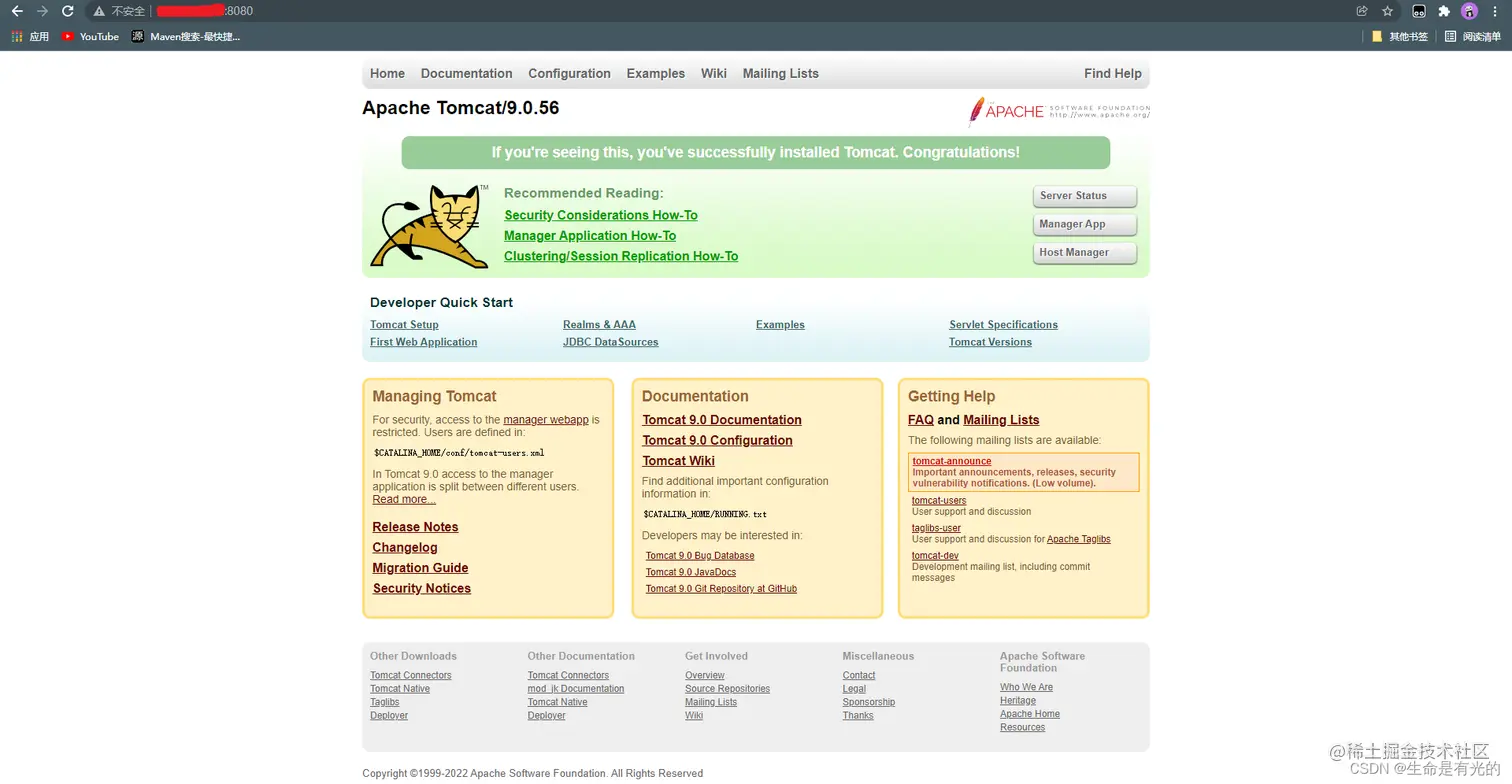Click the FAQ link in Getting Help

point(921,420)
